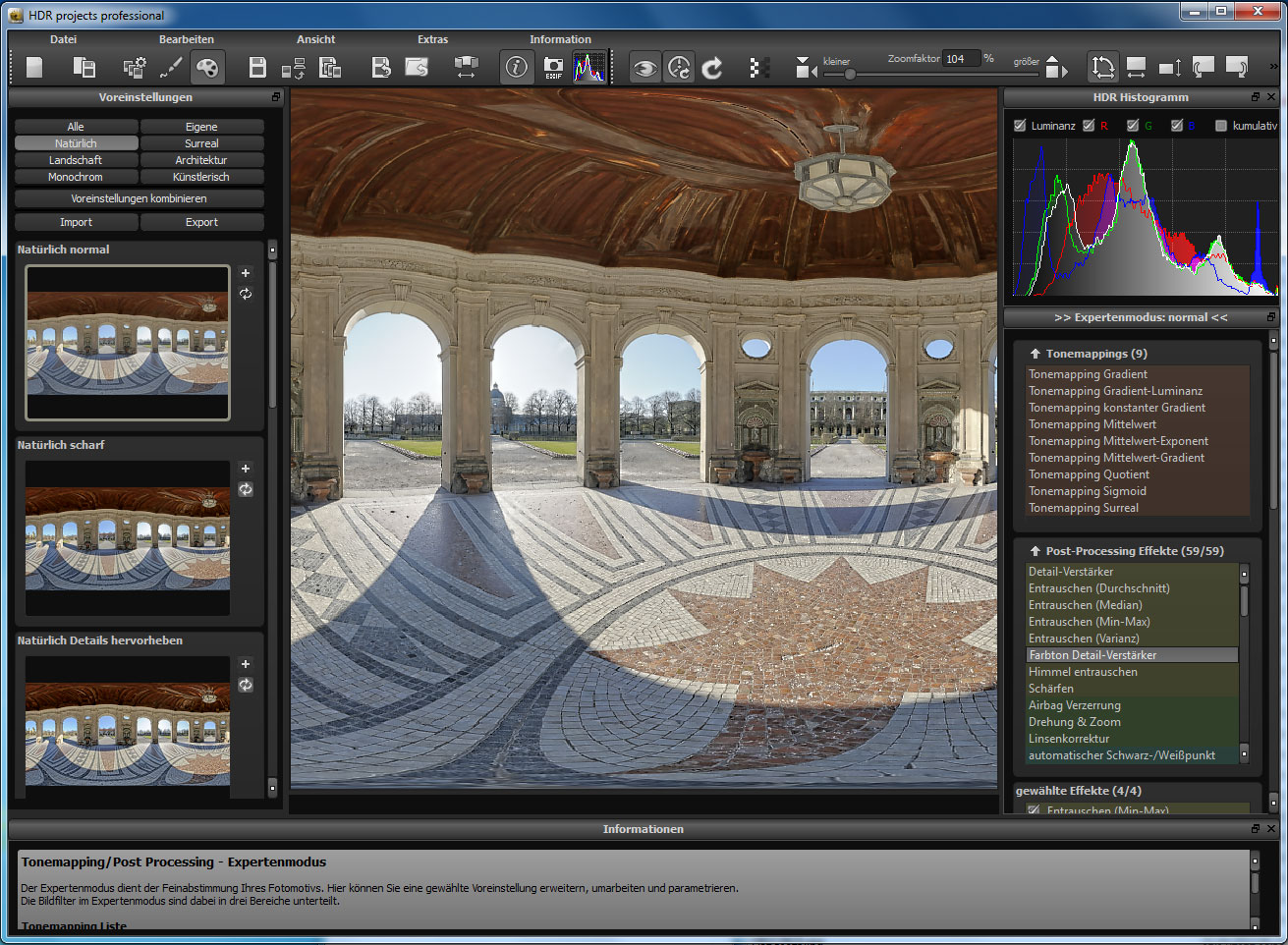The height and width of the screenshot is (945, 1288).
Task: Click the fit height vertical arrow icon
Action: 1170,67
